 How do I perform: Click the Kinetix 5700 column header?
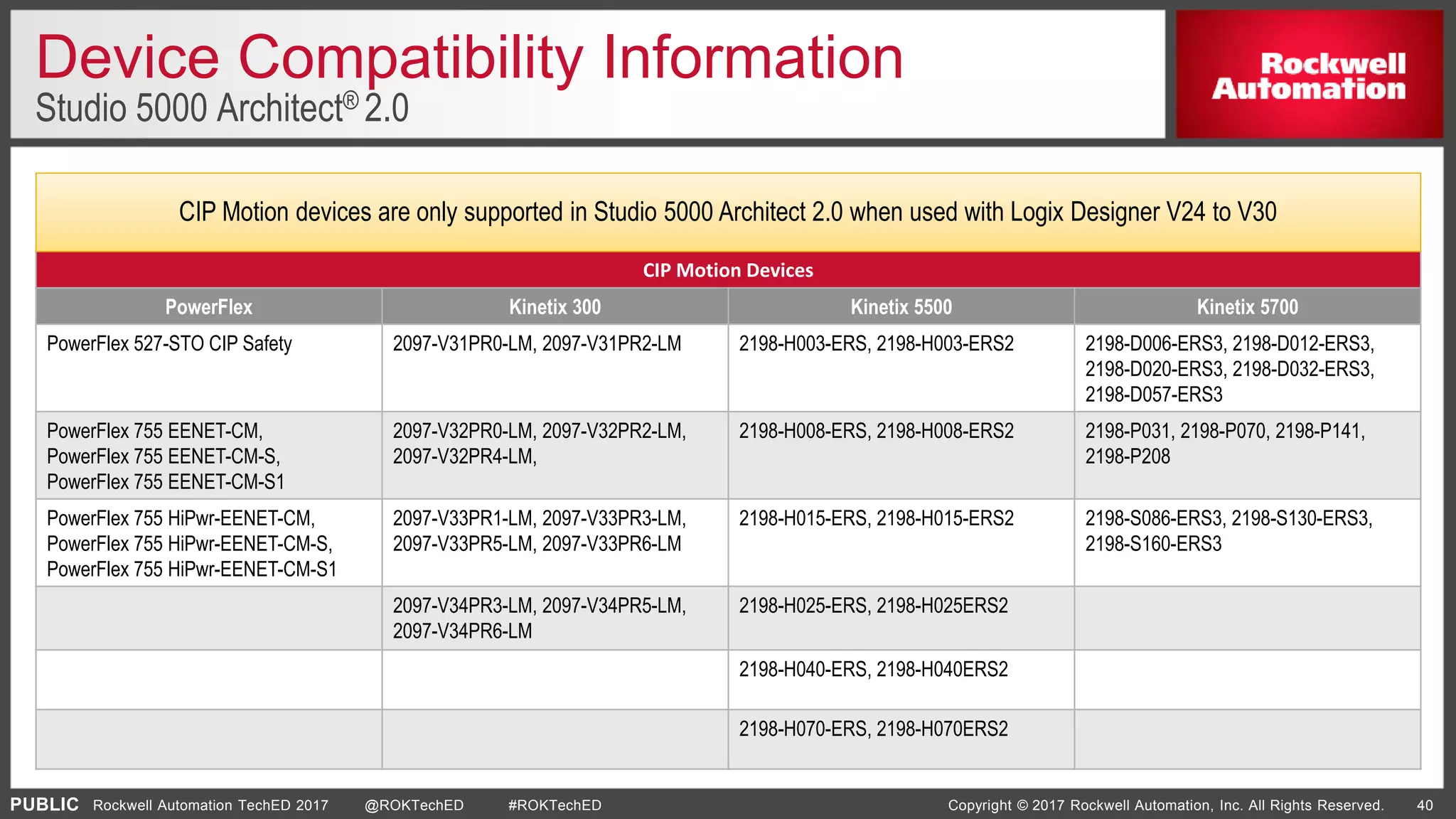(1247, 307)
